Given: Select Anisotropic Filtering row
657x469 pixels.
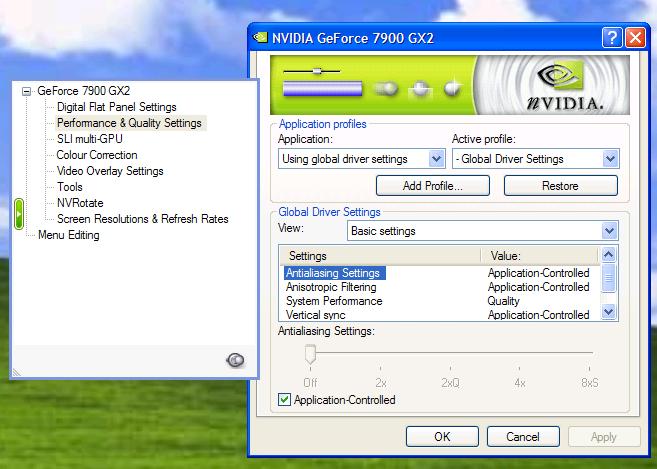Looking at the screenshot, I should click(331, 287).
